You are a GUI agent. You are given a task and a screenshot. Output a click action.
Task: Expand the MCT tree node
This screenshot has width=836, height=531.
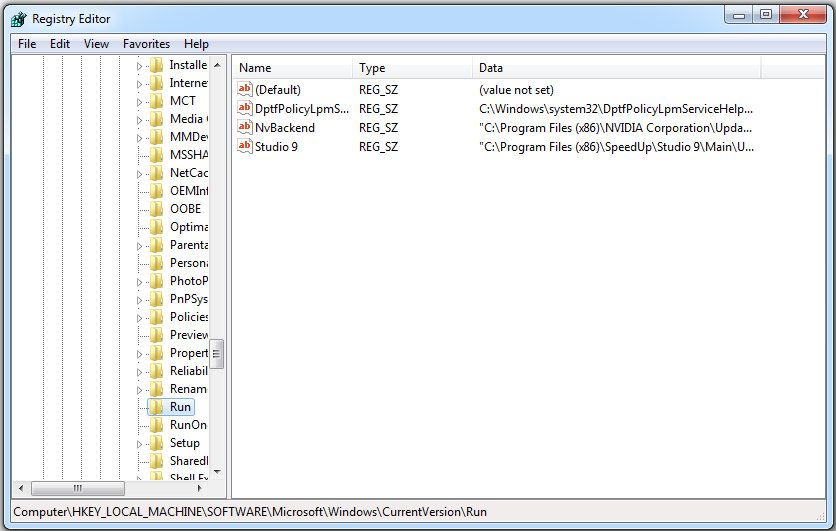139,102
